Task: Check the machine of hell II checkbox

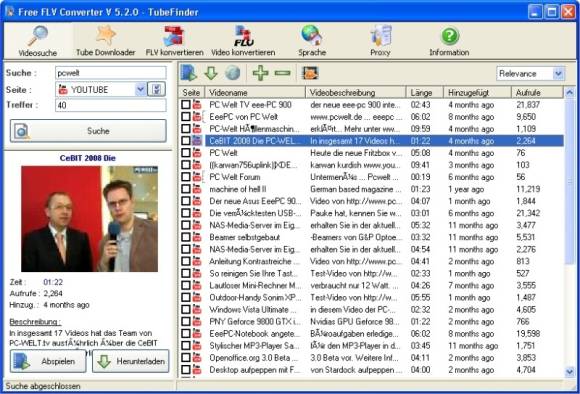Action: tap(186, 189)
